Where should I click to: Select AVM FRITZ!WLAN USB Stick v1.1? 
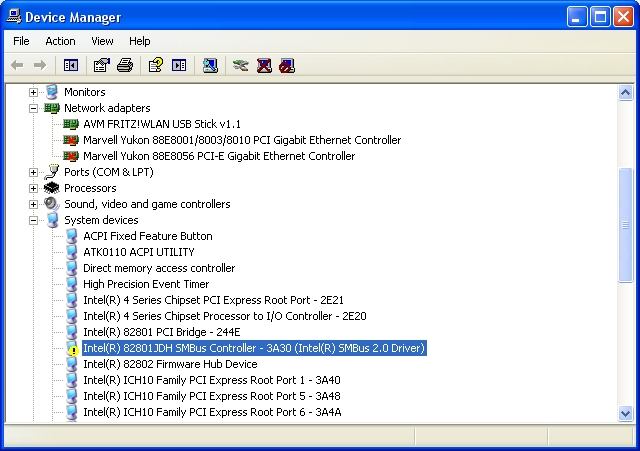click(162, 124)
